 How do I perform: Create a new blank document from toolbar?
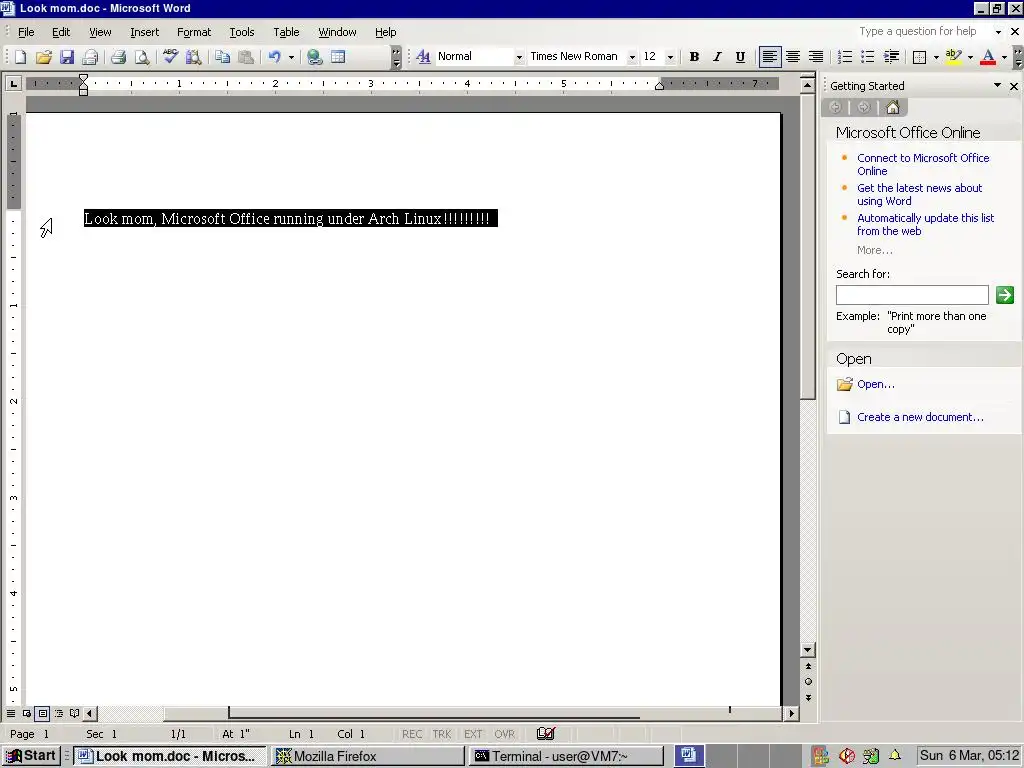20,57
